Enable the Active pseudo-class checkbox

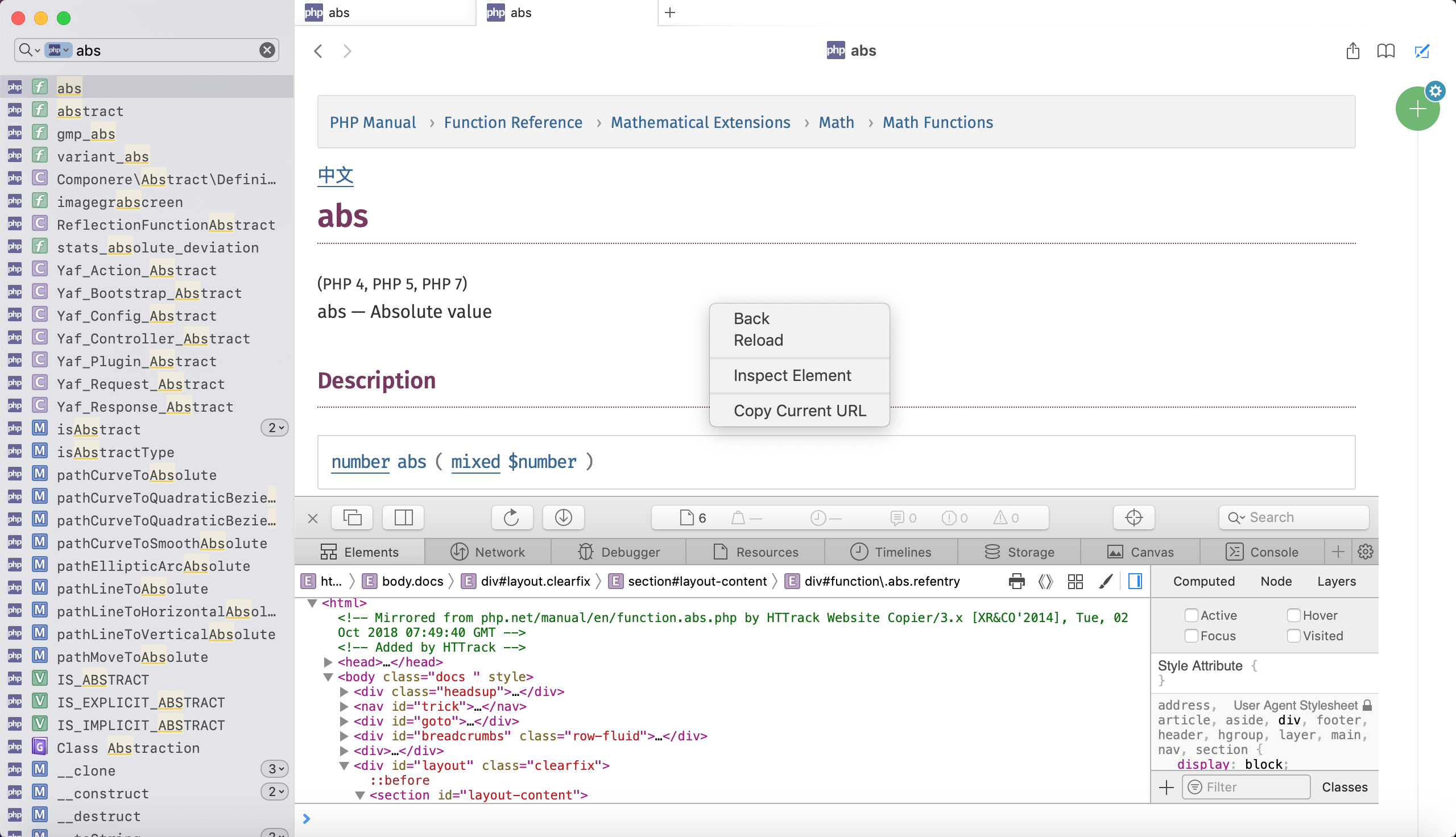(1191, 615)
